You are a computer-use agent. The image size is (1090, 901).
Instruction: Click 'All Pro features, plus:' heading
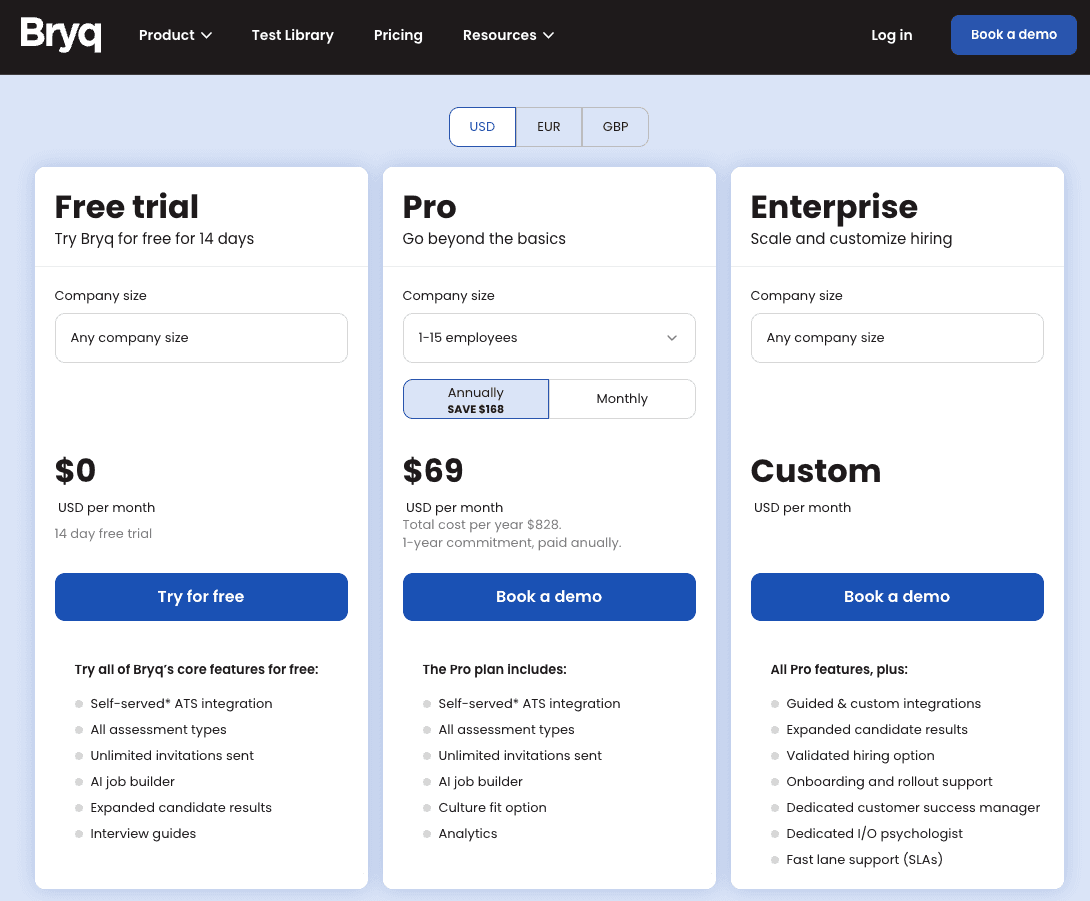click(x=839, y=669)
